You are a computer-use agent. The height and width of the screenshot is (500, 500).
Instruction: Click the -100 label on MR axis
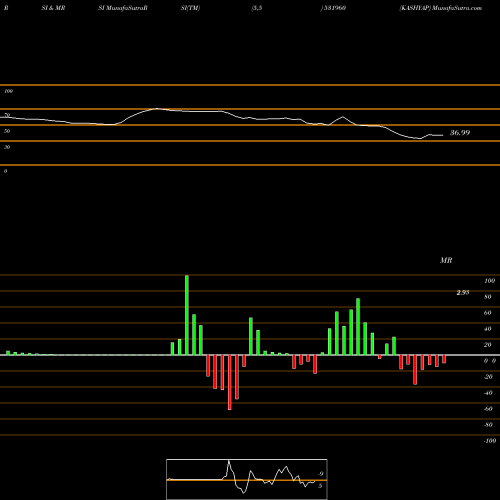490,441
